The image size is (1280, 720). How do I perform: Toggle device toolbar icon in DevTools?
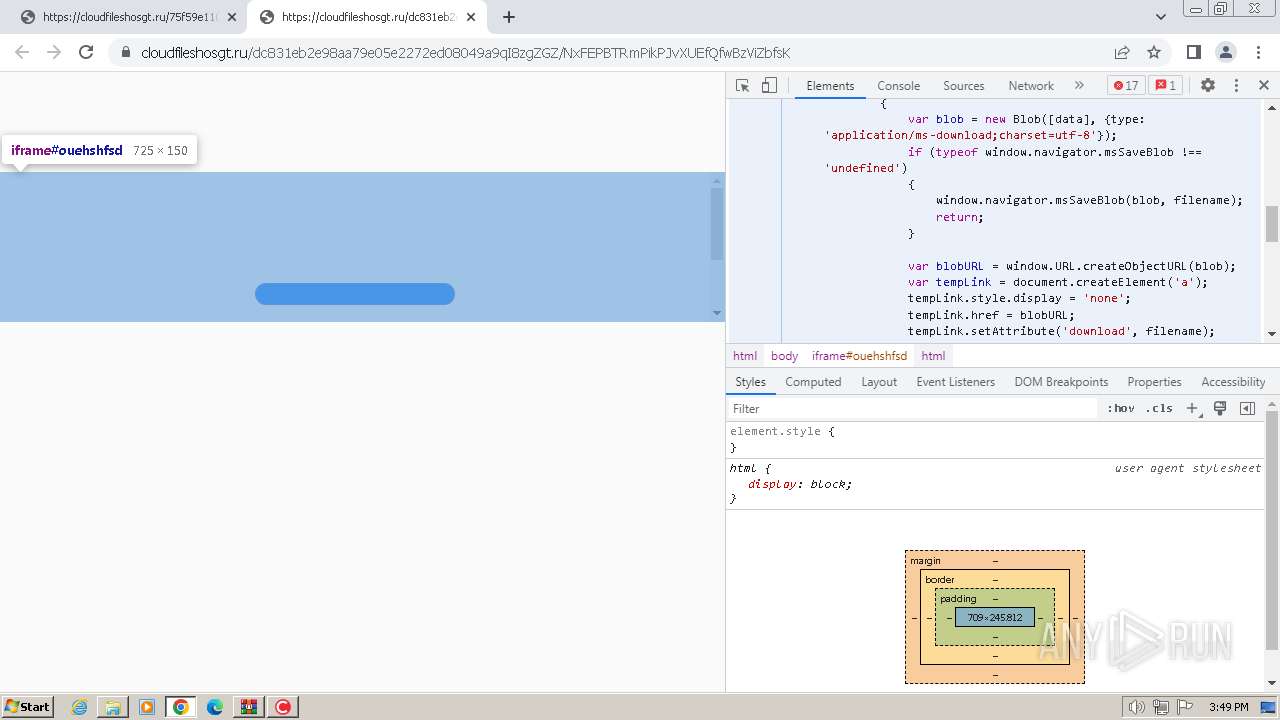coord(769,86)
